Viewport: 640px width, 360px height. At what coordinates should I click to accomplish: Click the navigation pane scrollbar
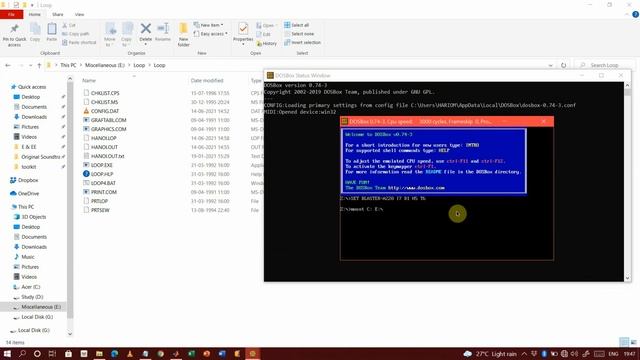click(x=70, y=200)
